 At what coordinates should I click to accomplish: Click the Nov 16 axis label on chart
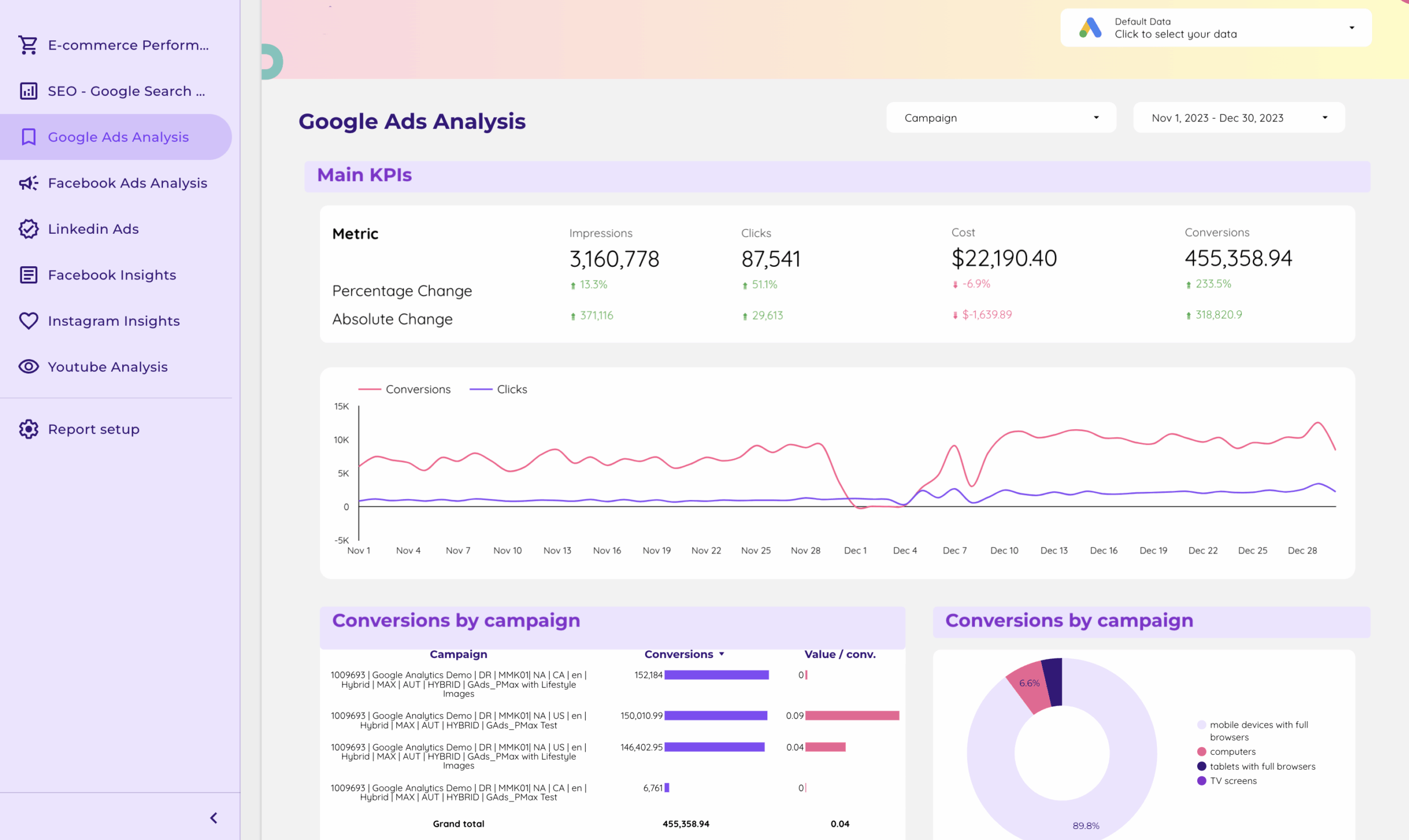607,550
